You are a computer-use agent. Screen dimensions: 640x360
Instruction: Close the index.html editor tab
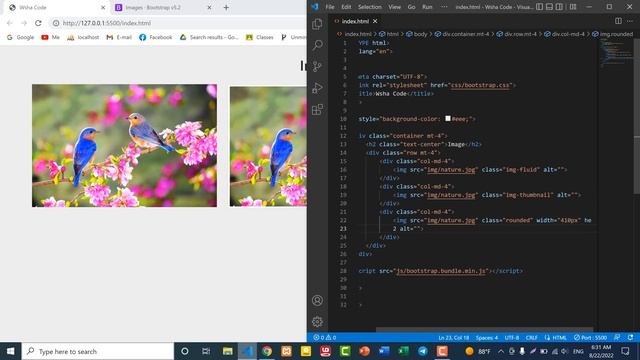[375, 21]
